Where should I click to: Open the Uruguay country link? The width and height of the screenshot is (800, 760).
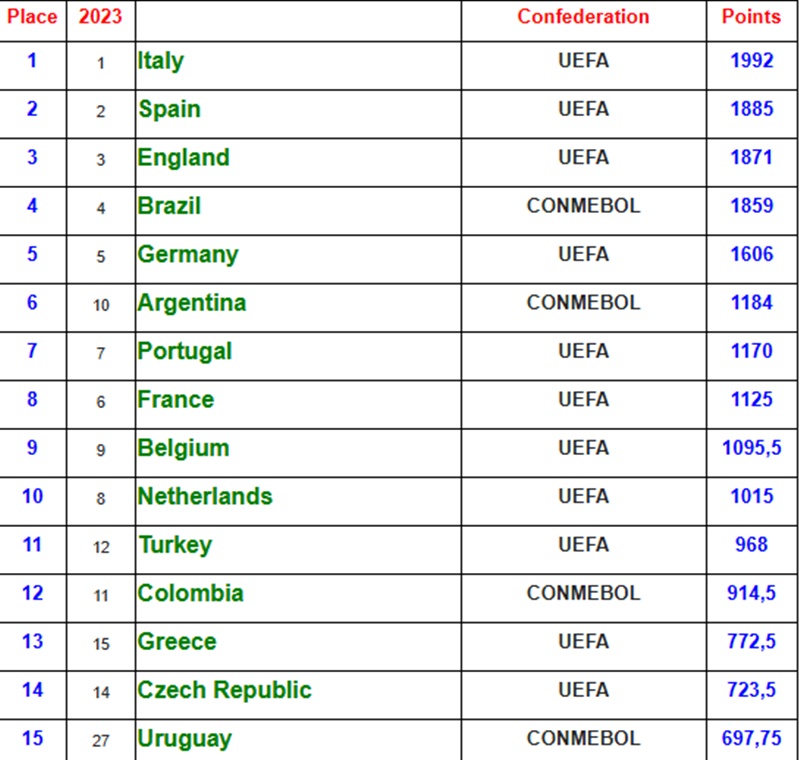(185, 739)
